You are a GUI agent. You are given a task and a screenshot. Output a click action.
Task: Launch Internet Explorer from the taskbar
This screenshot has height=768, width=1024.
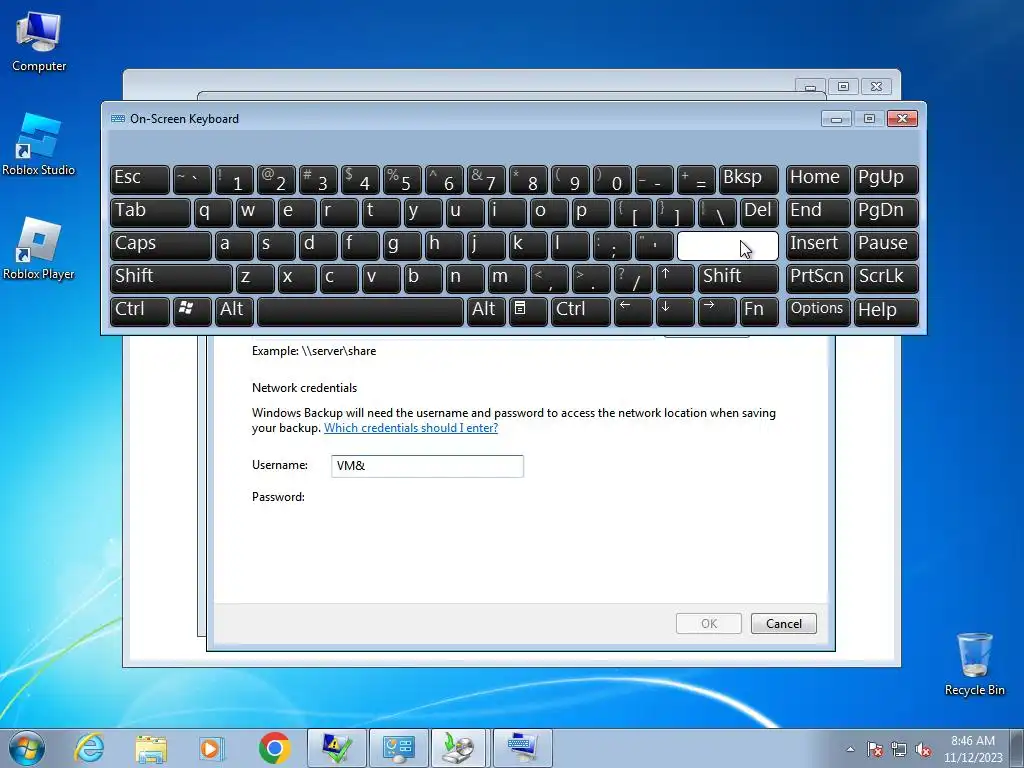[89, 748]
